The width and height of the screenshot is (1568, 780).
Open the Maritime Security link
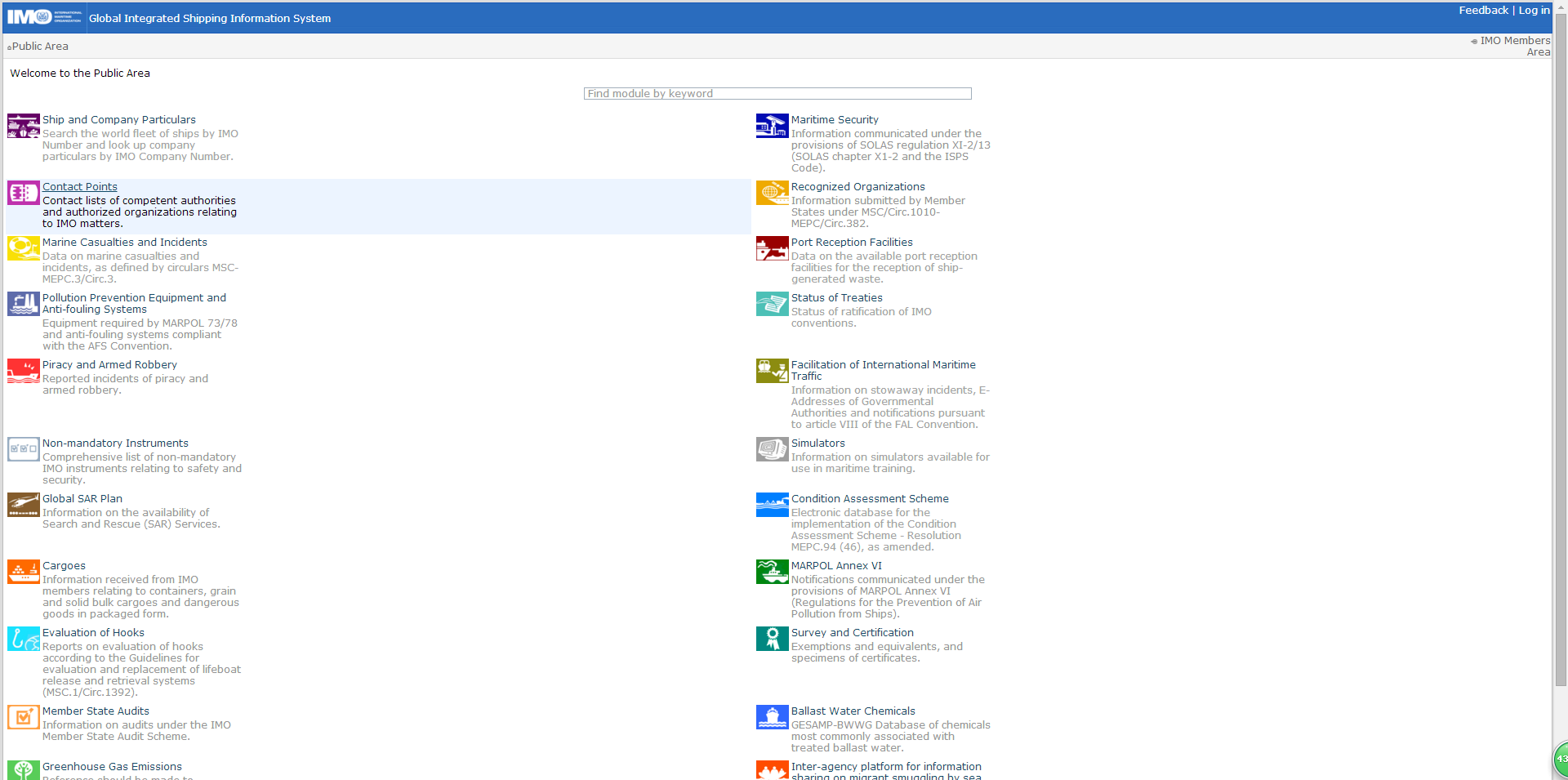(835, 119)
